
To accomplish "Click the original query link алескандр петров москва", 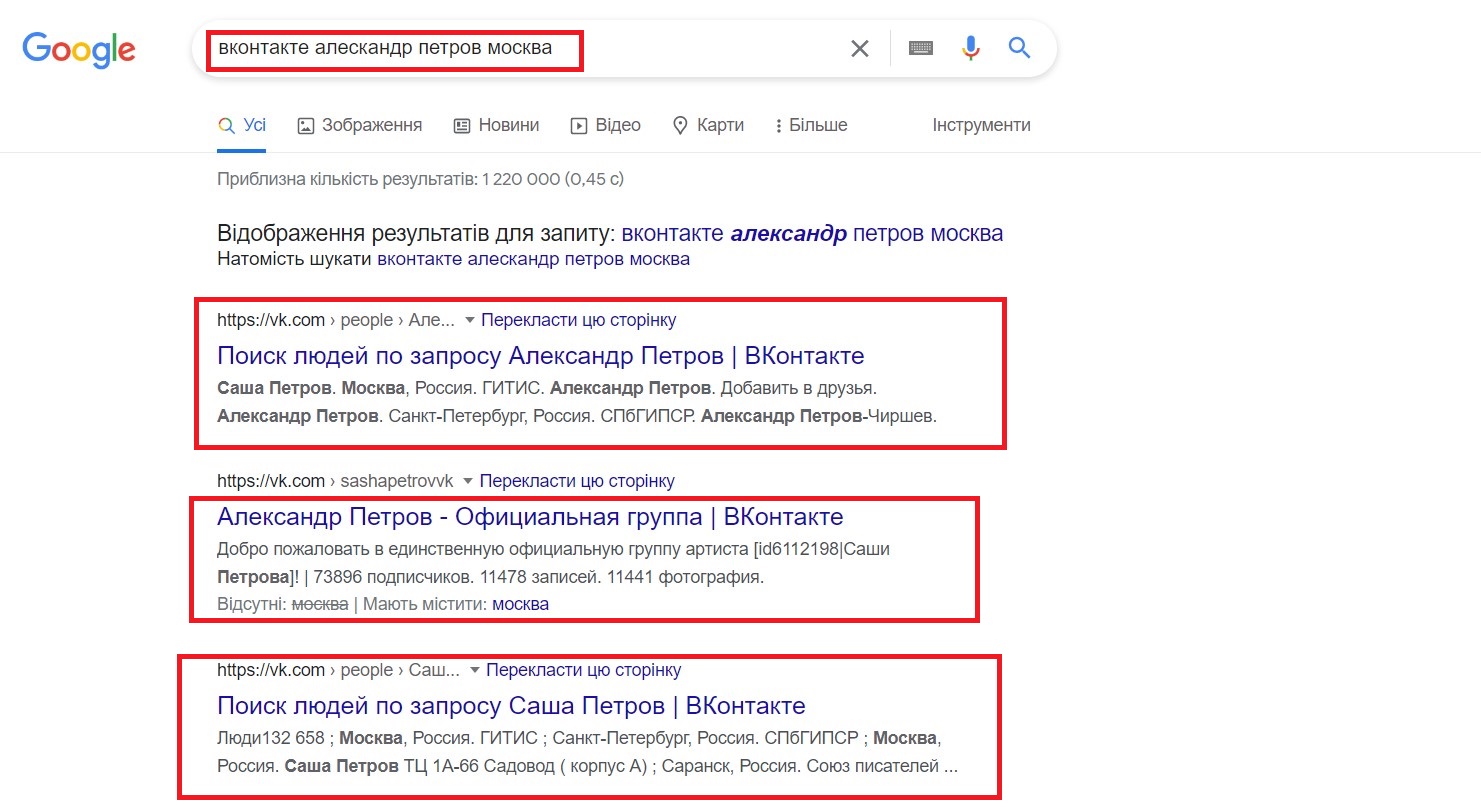I will pyautogui.click(x=533, y=259).
